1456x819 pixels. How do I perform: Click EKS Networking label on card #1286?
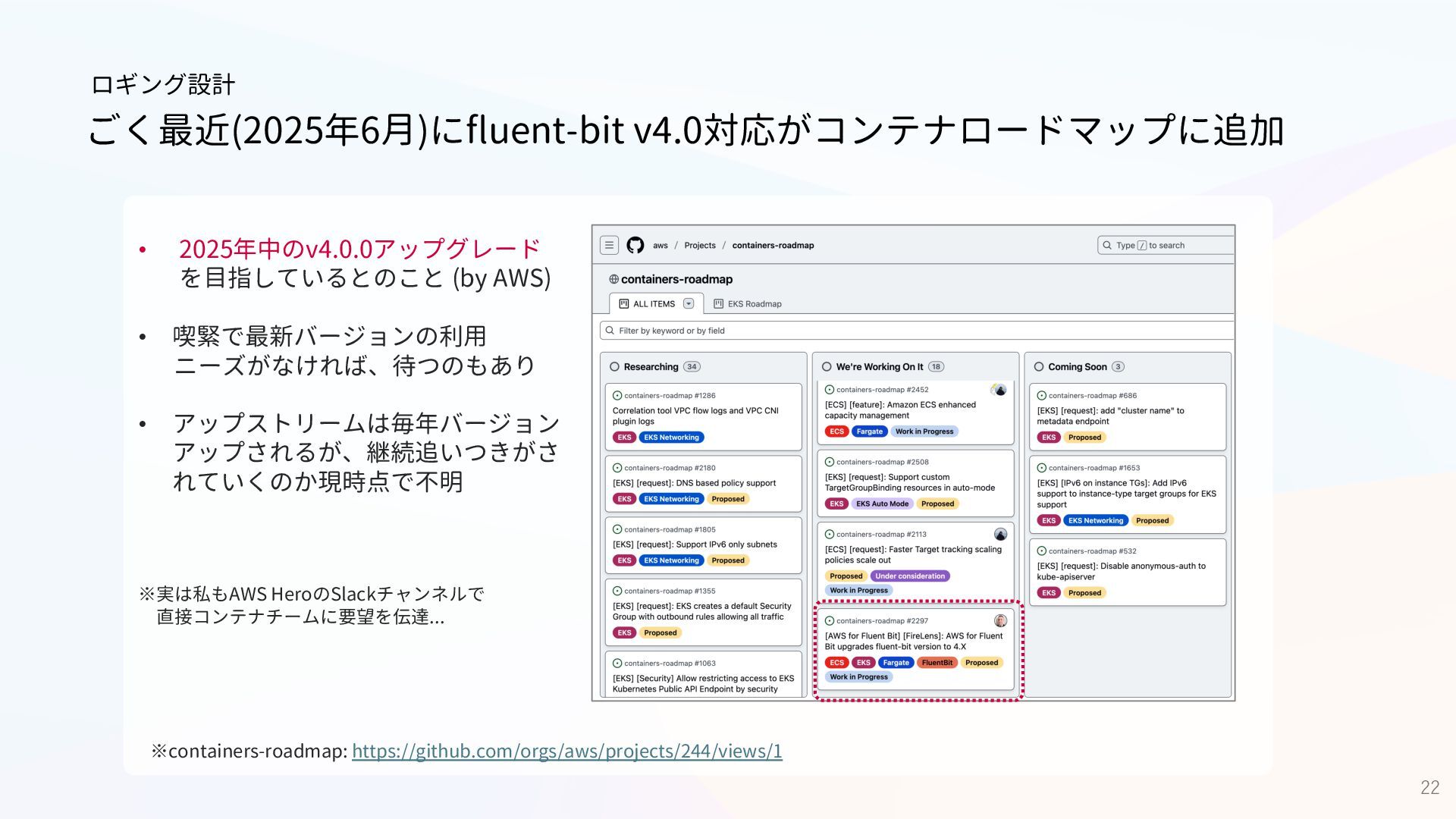pyautogui.click(x=671, y=438)
